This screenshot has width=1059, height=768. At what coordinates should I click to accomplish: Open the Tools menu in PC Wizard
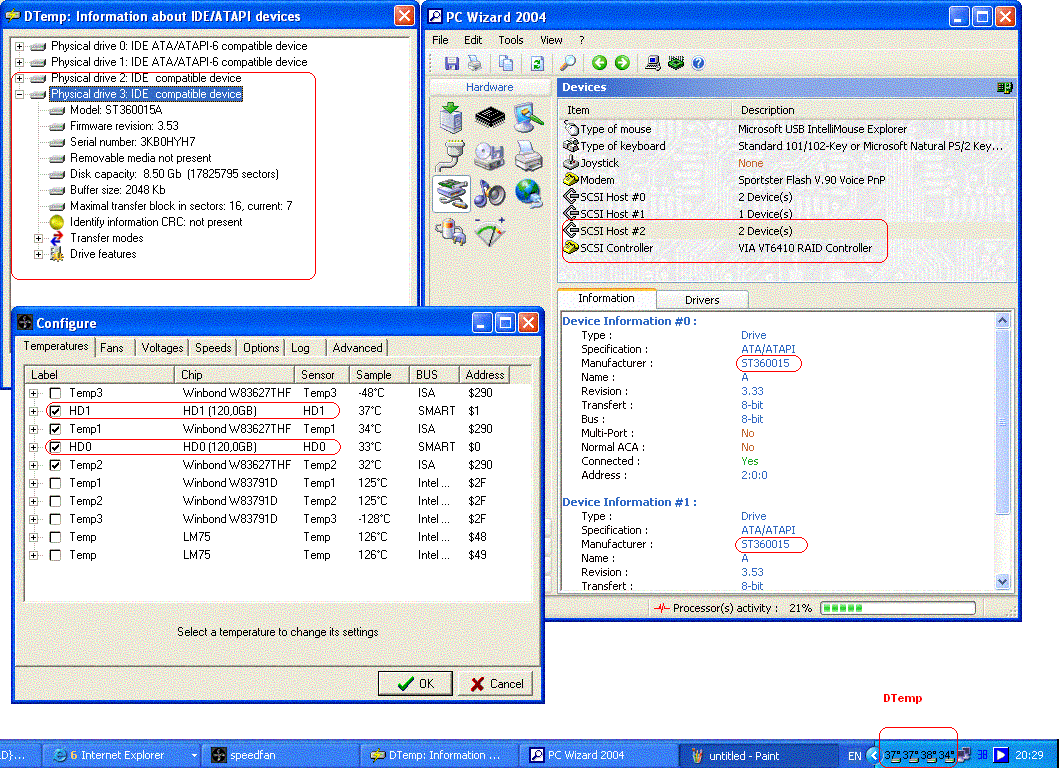coord(511,40)
